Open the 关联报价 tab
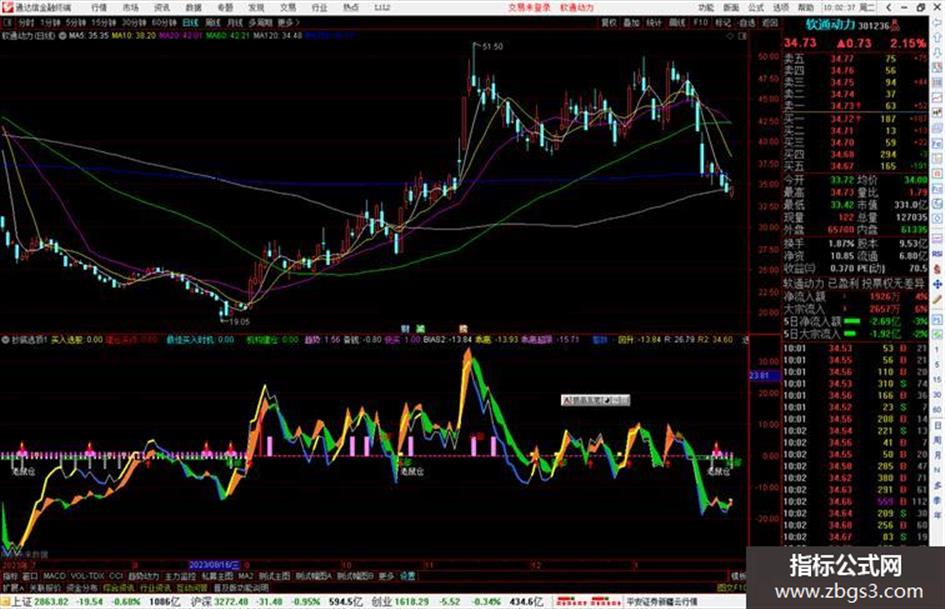 click(x=45, y=588)
